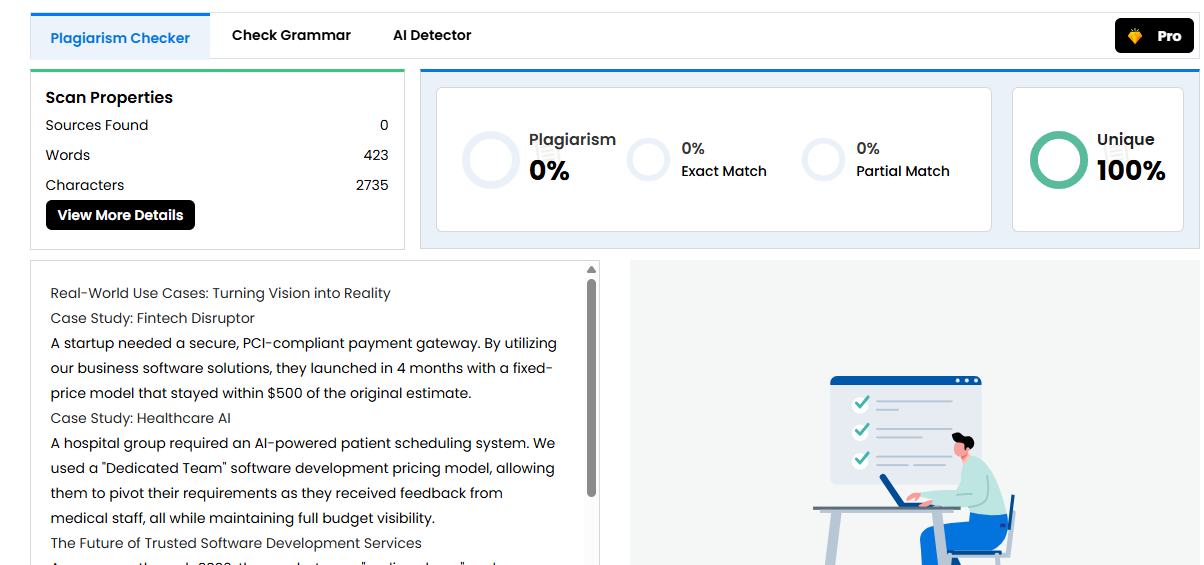Image resolution: width=1204 pixels, height=565 pixels.
Task: Click the scroll up arrow of text panel
Action: [591, 270]
